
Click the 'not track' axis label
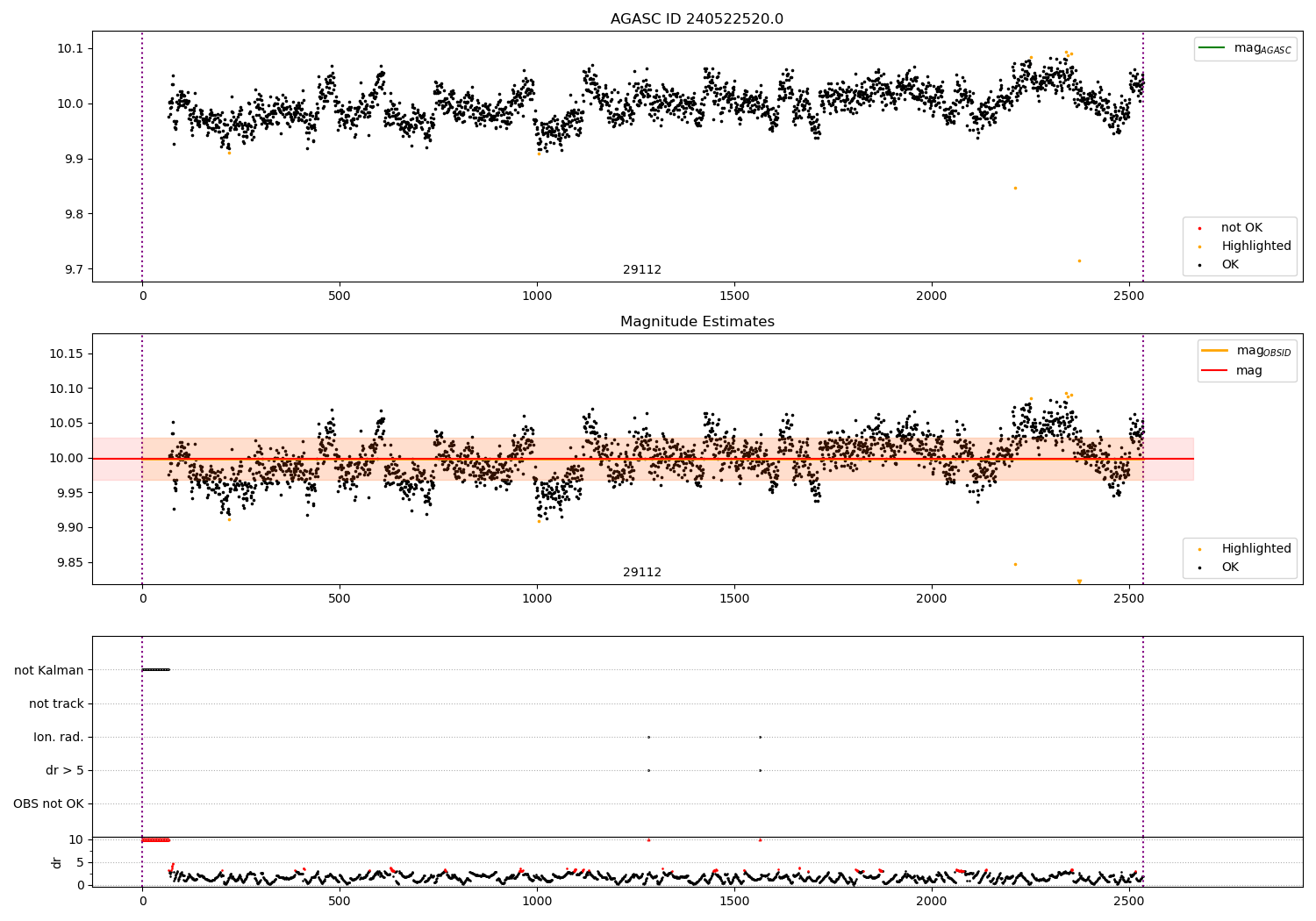coord(56,703)
